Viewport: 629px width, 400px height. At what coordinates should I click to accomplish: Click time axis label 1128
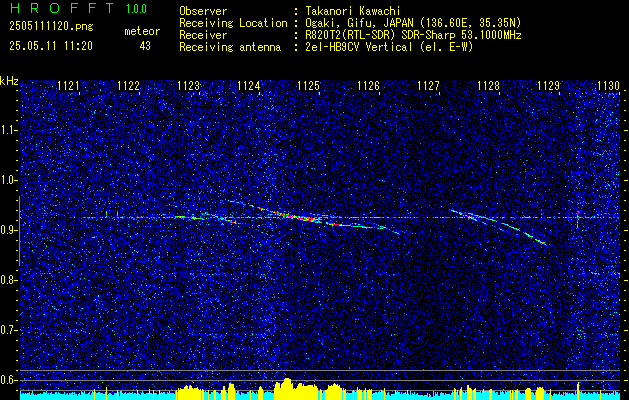[489, 86]
